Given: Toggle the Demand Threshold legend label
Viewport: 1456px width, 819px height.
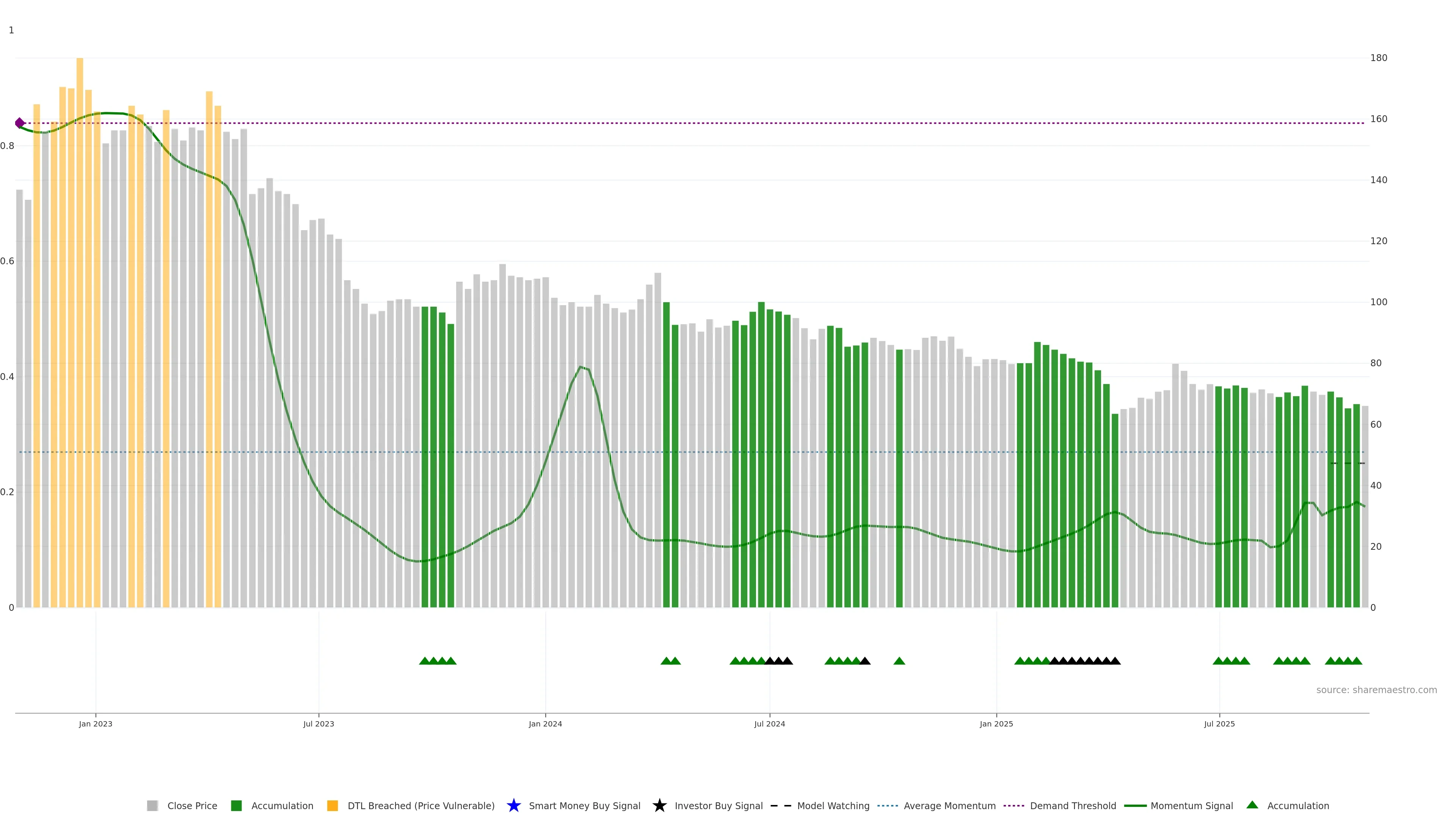Looking at the screenshot, I should point(1073,805).
